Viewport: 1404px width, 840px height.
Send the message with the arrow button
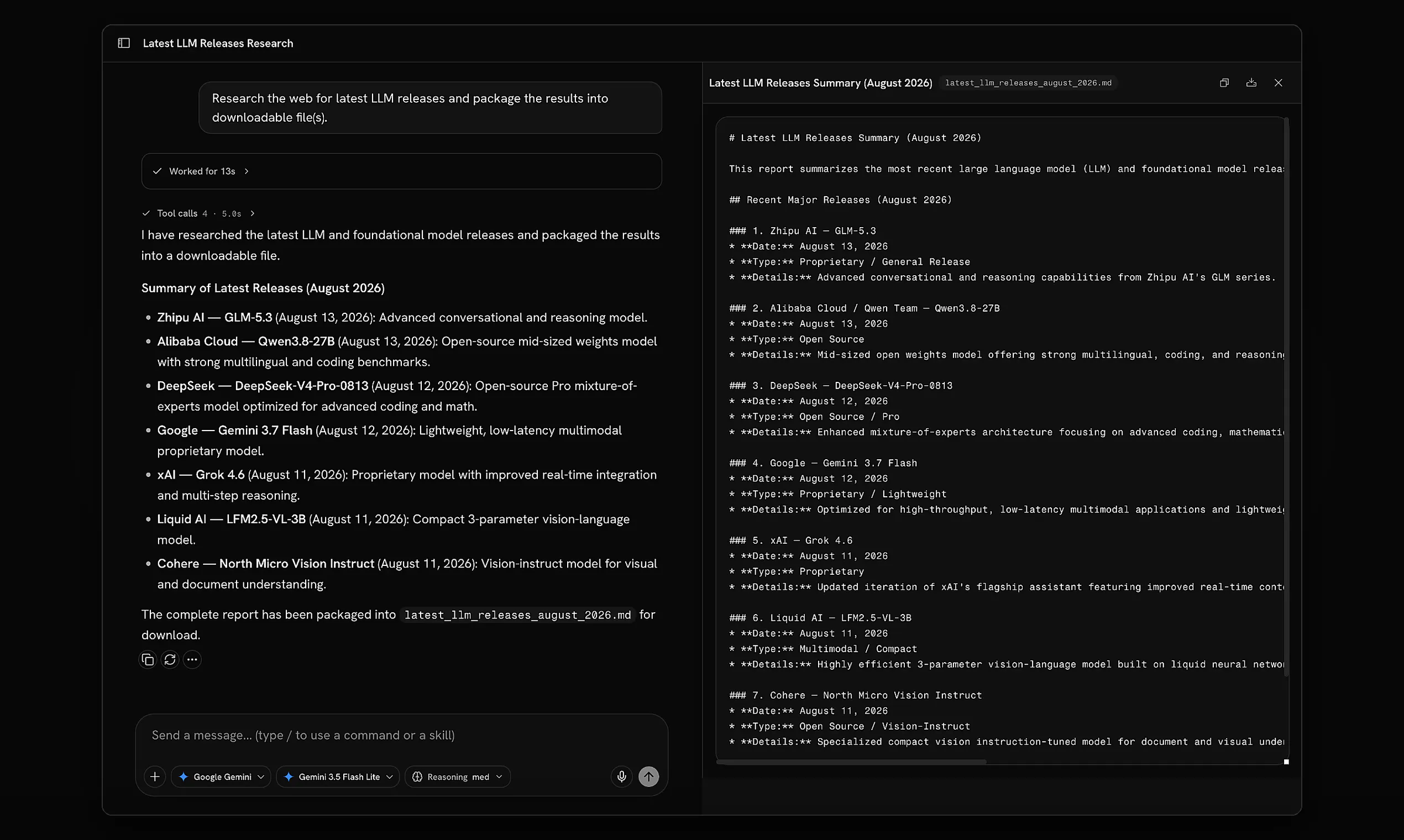649,776
